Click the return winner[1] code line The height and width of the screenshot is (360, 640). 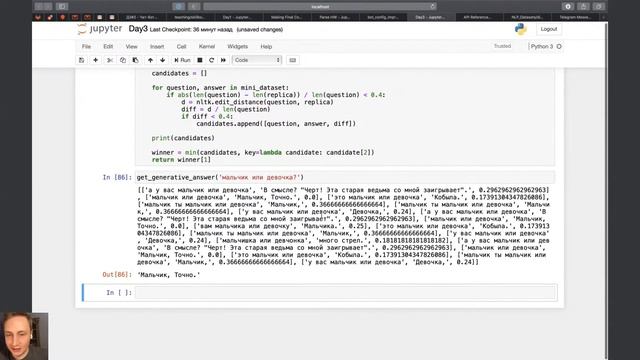(181, 160)
